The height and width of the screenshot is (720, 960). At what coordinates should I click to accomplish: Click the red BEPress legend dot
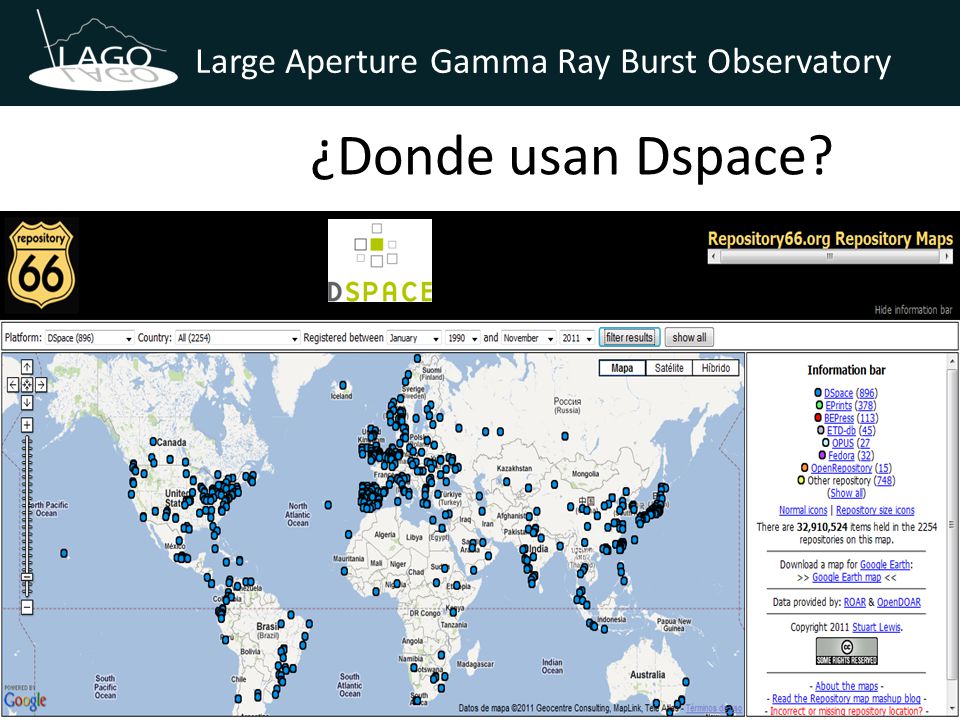[817, 418]
